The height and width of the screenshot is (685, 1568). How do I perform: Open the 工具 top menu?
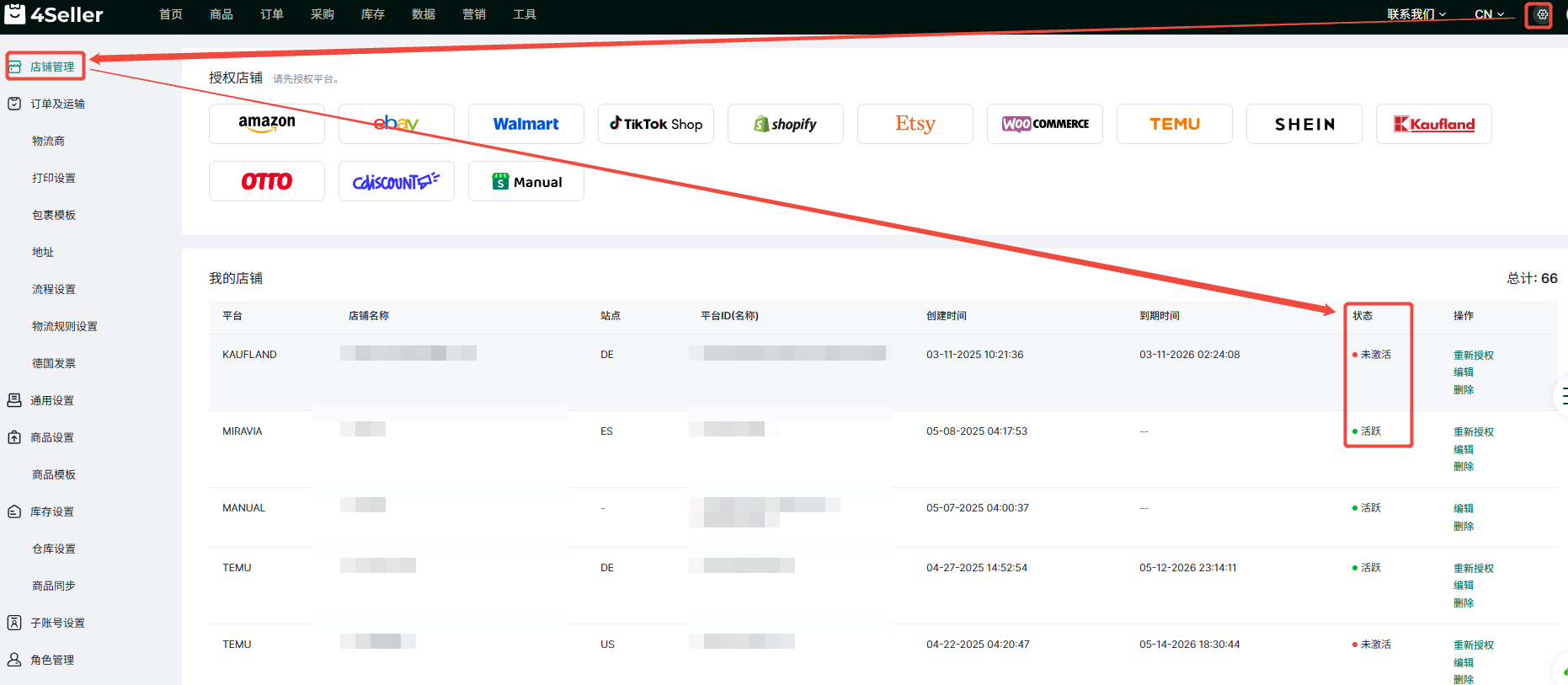(525, 14)
